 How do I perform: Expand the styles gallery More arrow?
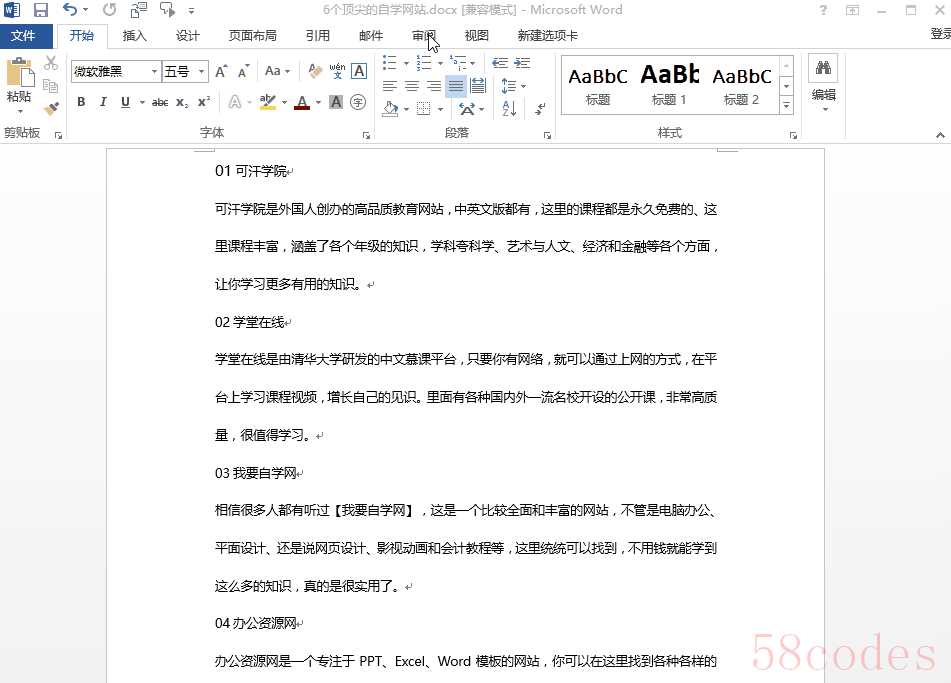pos(786,106)
